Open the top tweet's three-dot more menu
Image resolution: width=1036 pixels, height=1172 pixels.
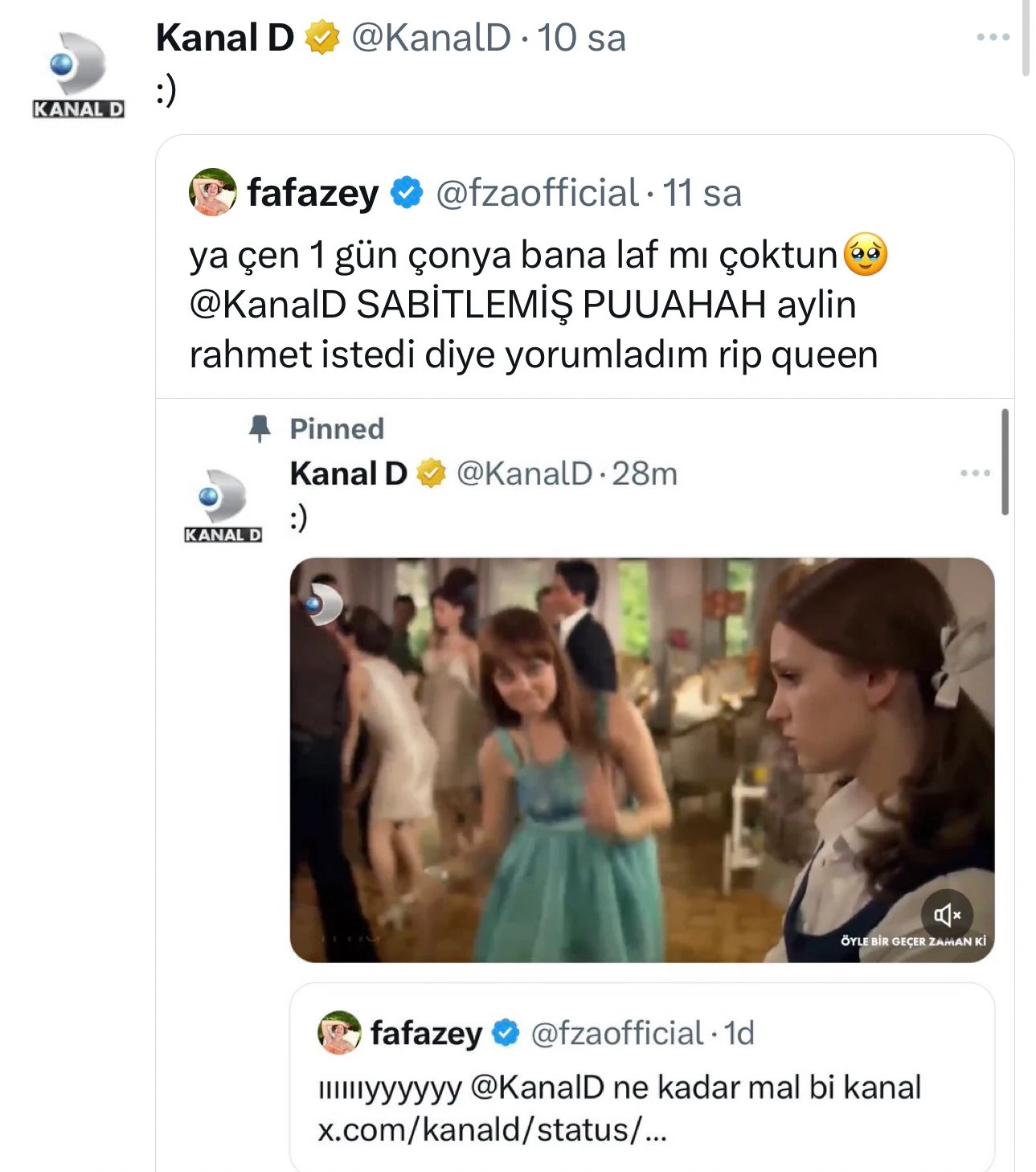pos(993,37)
